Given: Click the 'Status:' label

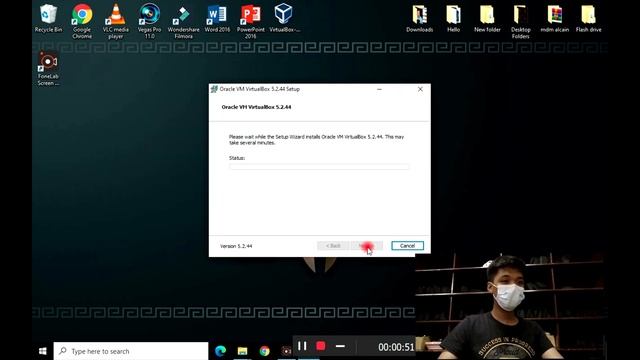Looking at the screenshot, I should 237,158.
